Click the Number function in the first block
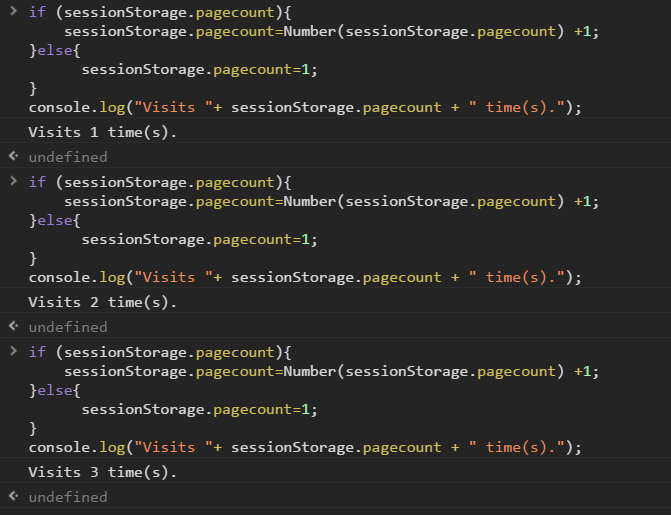Screen dimensions: 671x515 [x=309, y=31]
